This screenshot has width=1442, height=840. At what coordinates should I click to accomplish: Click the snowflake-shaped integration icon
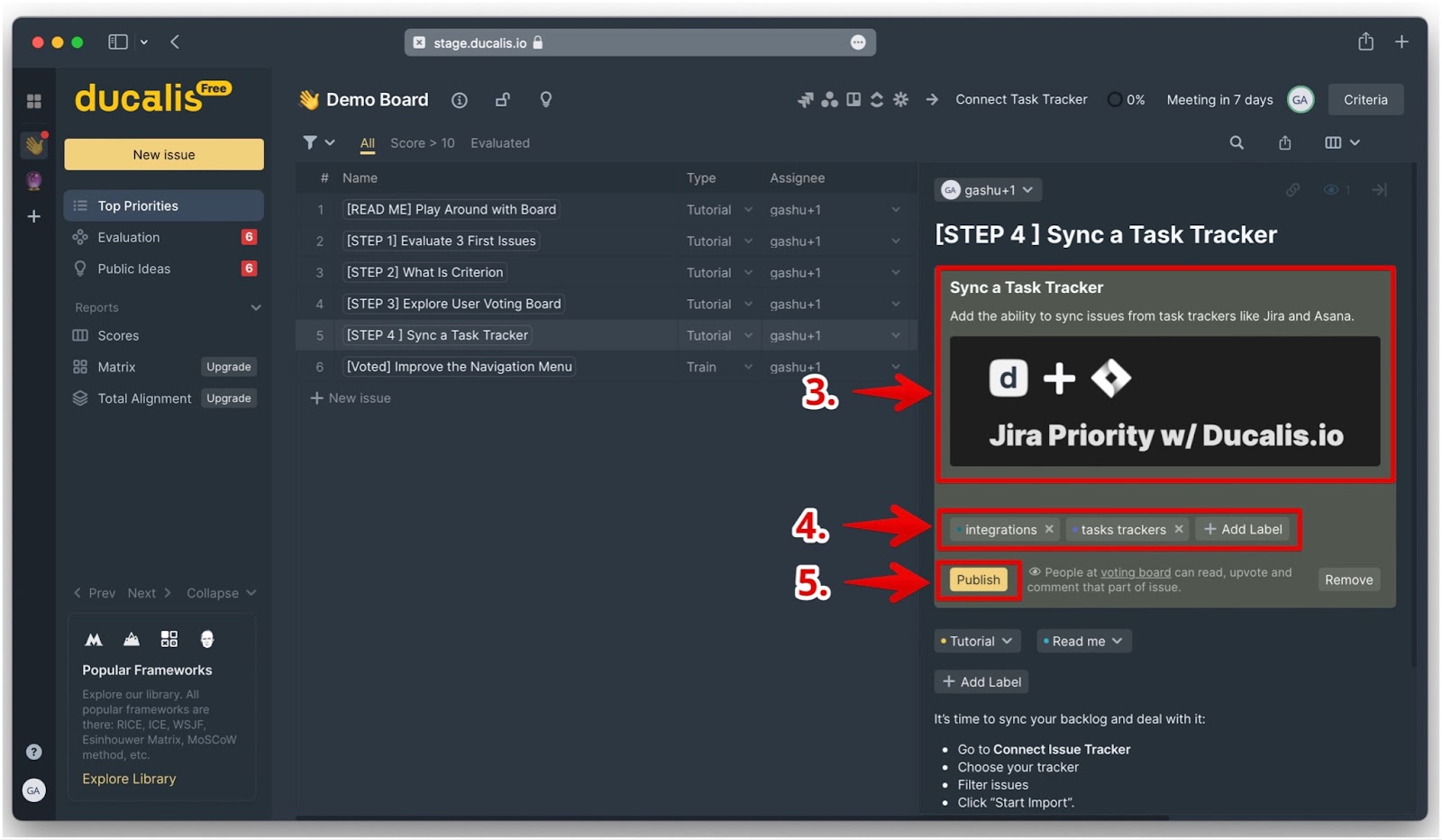pyautogui.click(x=900, y=99)
